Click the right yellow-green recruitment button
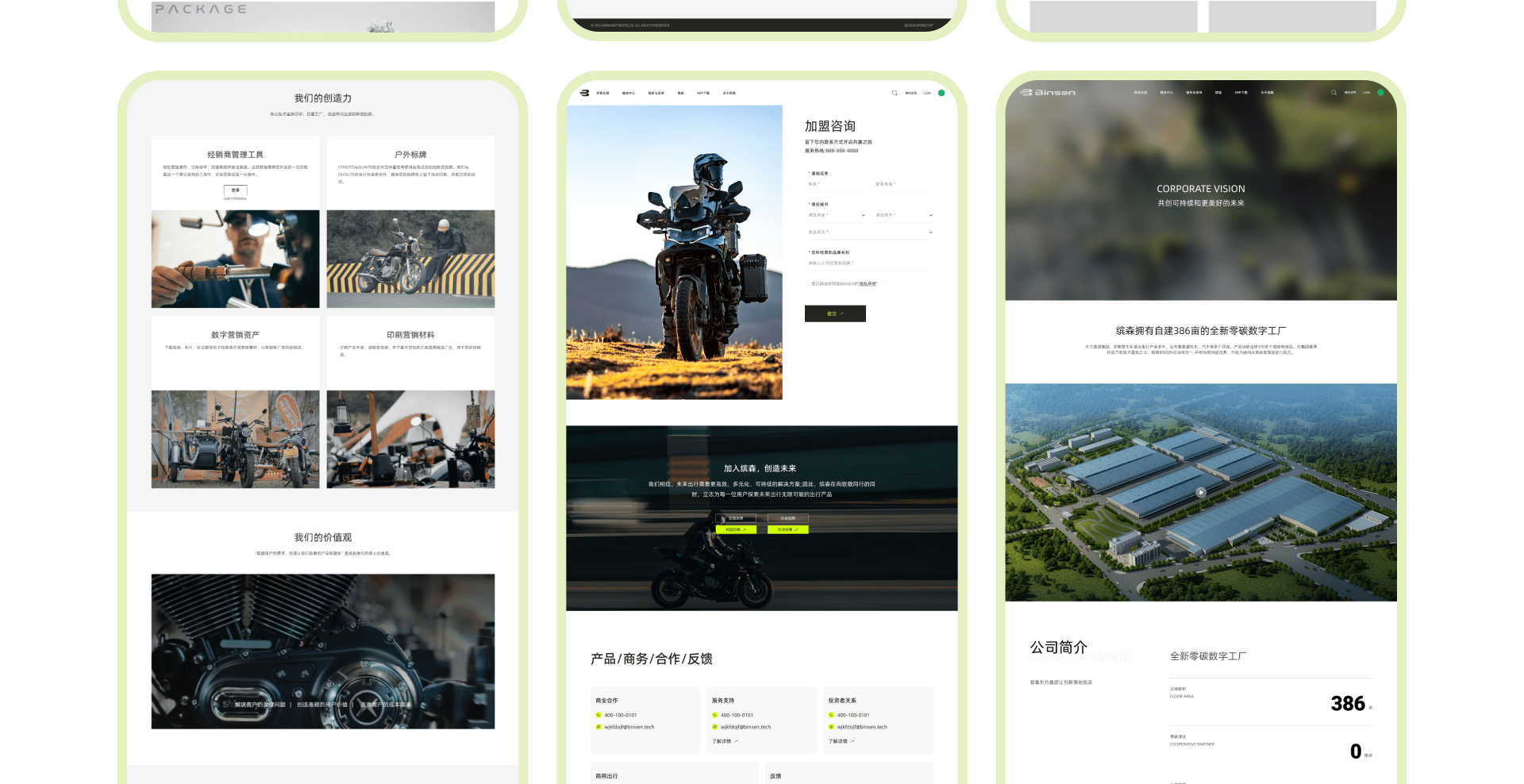1524x784 pixels. click(x=787, y=529)
